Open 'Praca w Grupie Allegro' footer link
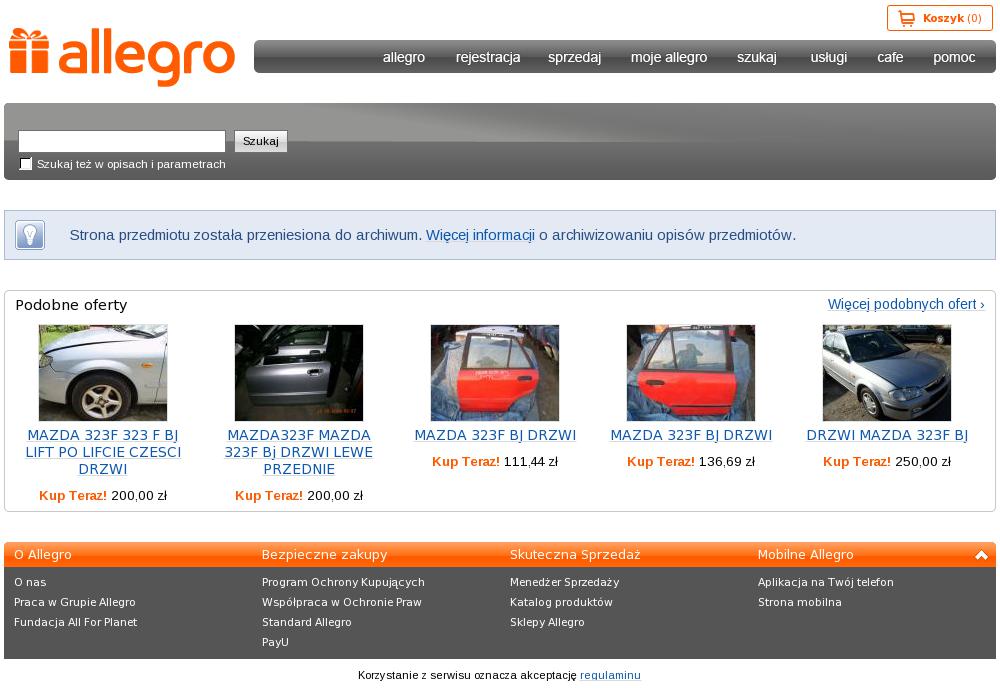The width and height of the screenshot is (1000, 695). pyautogui.click(x=75, y=602)
